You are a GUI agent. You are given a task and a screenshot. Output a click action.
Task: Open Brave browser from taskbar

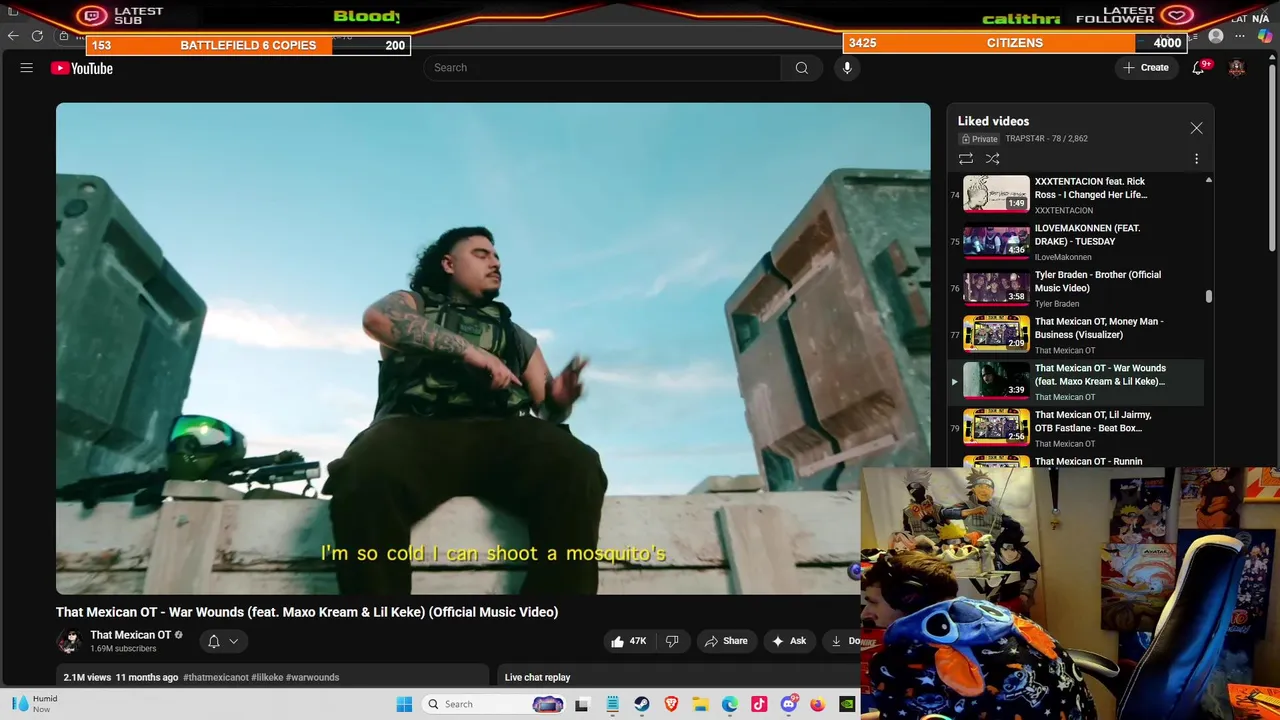(671, 704)
